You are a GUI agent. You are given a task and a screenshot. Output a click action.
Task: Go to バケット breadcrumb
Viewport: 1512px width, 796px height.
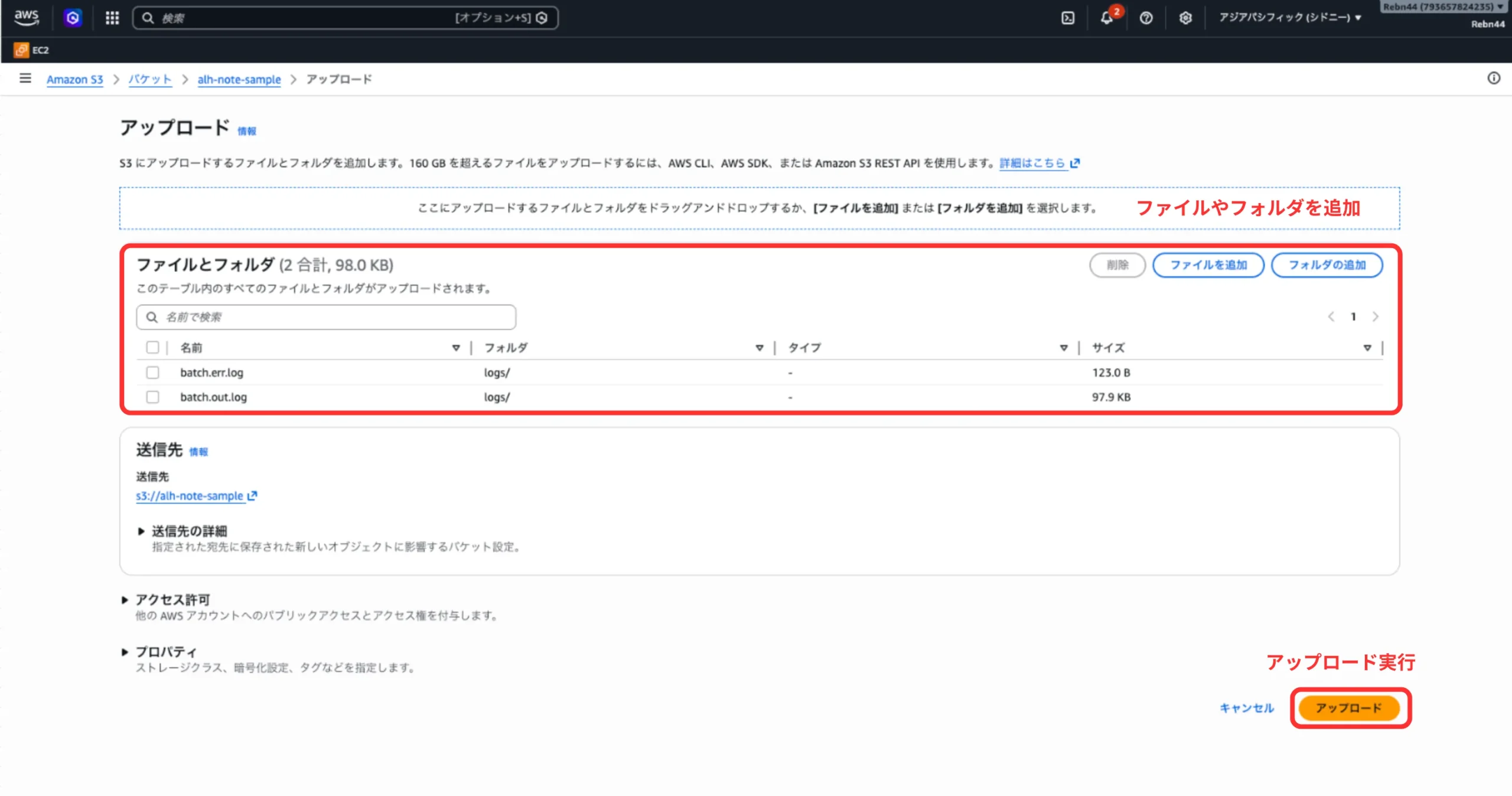[x=150, y=79]
